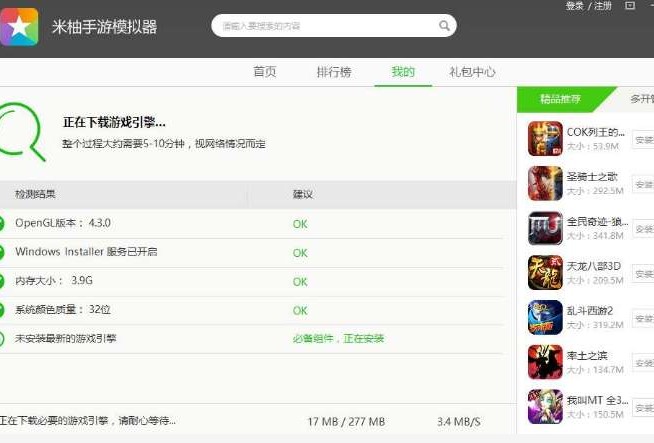Click the 3.4 MB/S download speed
The image size is (654, 443).
(459, 422)
